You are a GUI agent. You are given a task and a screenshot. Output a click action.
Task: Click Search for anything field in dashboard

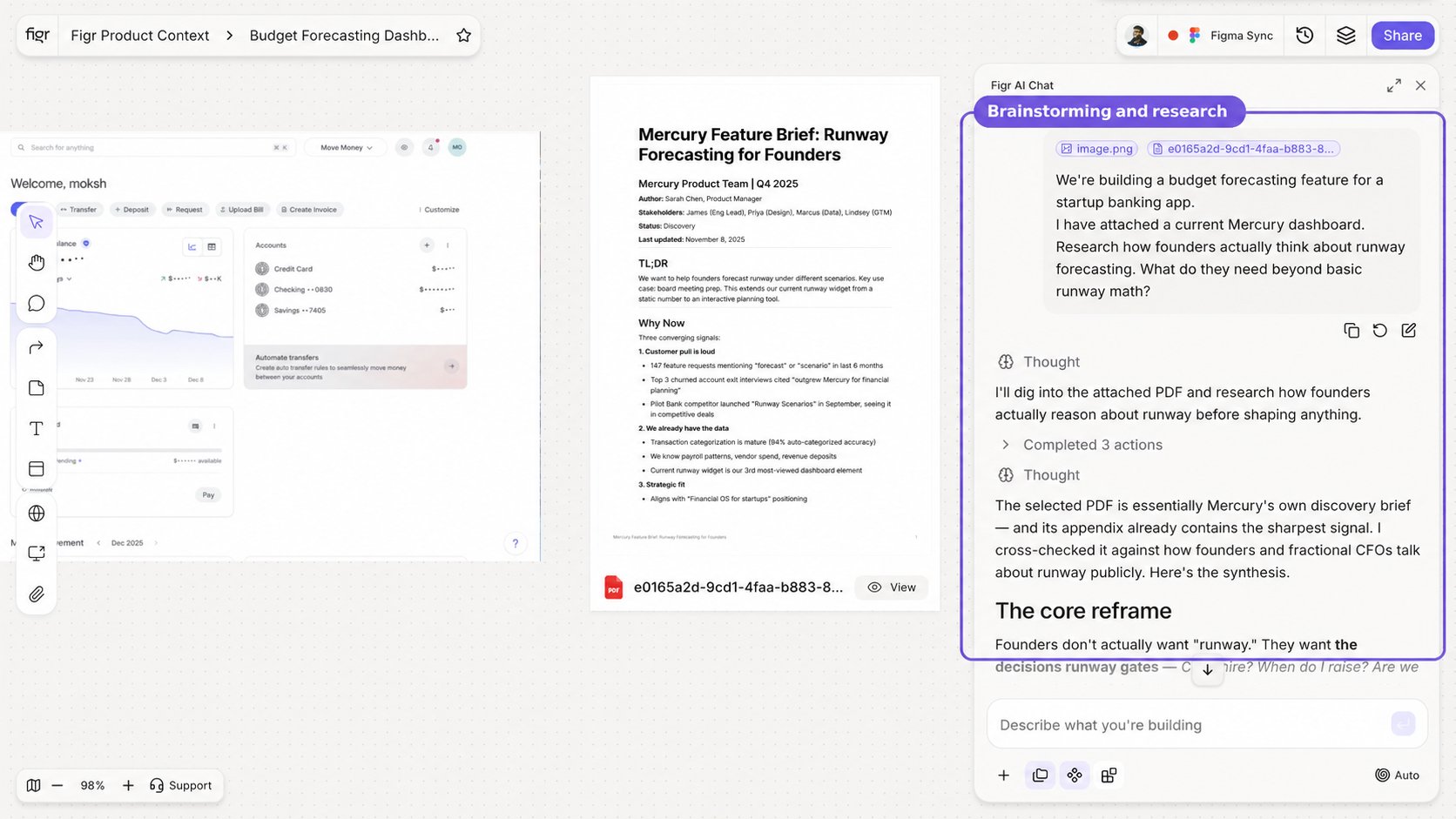tap(153, 148)
